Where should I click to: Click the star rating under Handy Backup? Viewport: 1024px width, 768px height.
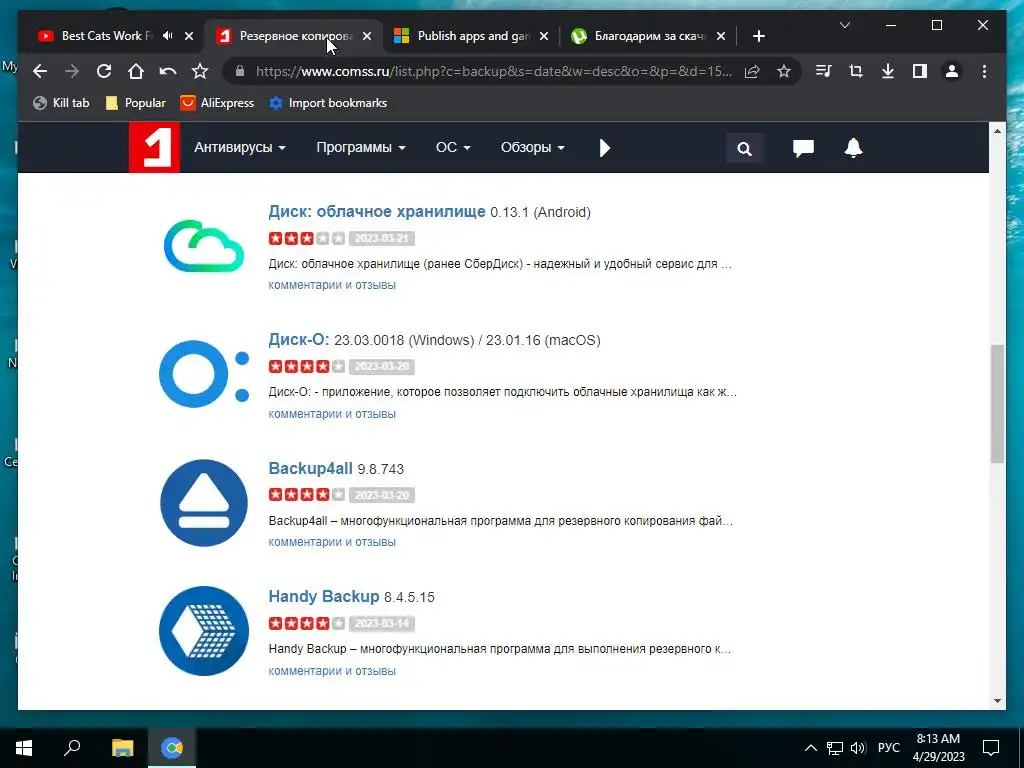pos(306,624)
